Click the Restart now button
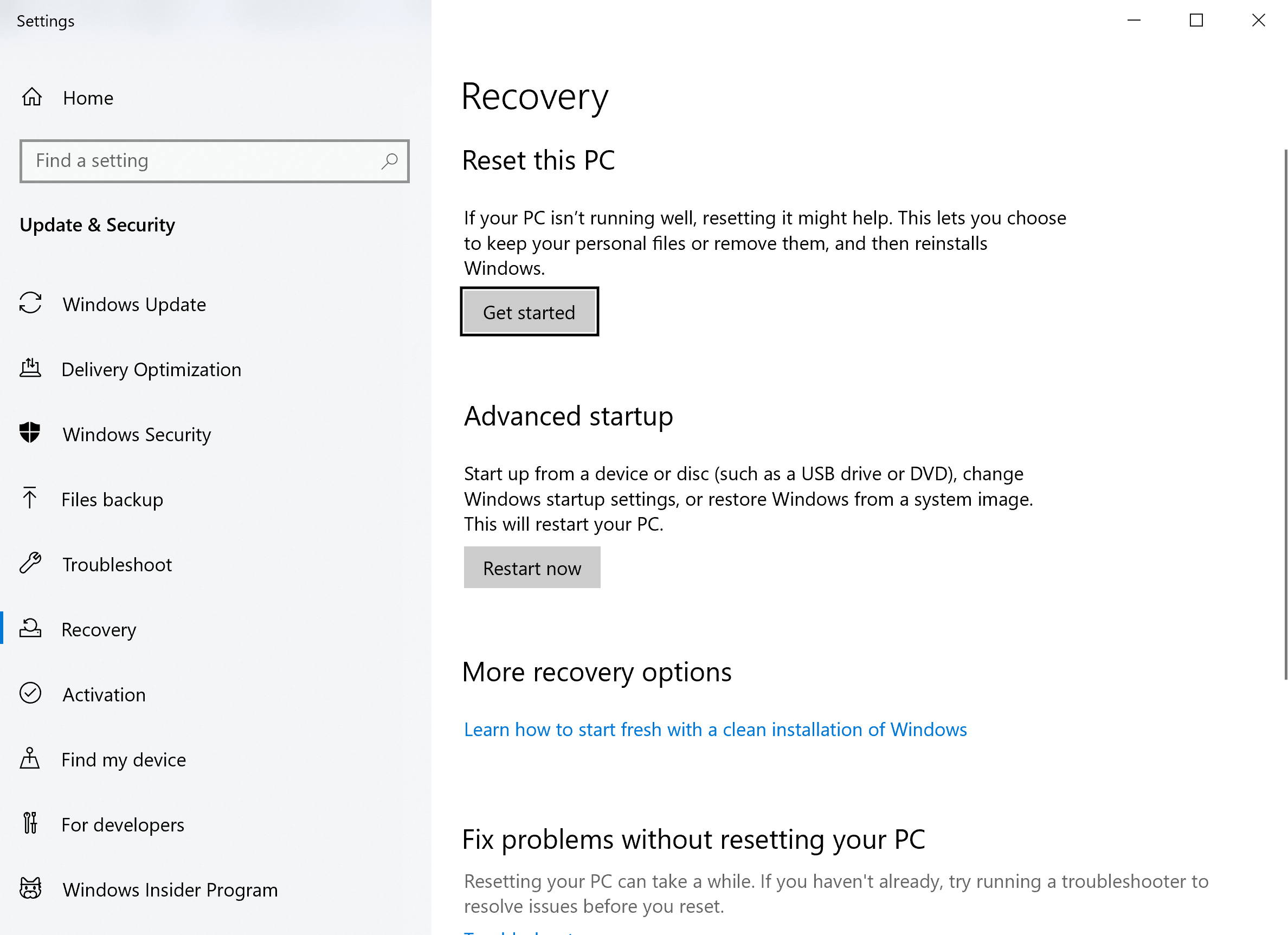The image size is (1288, 935). pos(532,568)
